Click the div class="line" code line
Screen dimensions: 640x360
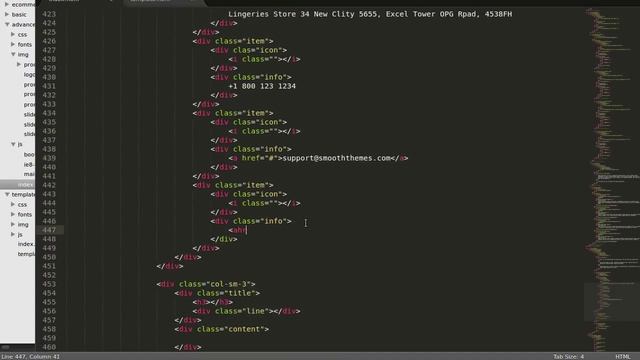point(247,311)
